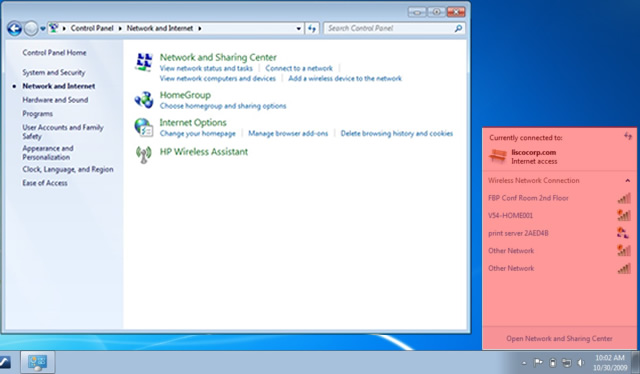The height and width of the screenshot is (374, 640).
Task: Open HP Wireless Assistant heading
Action: [x=204, y=151]
